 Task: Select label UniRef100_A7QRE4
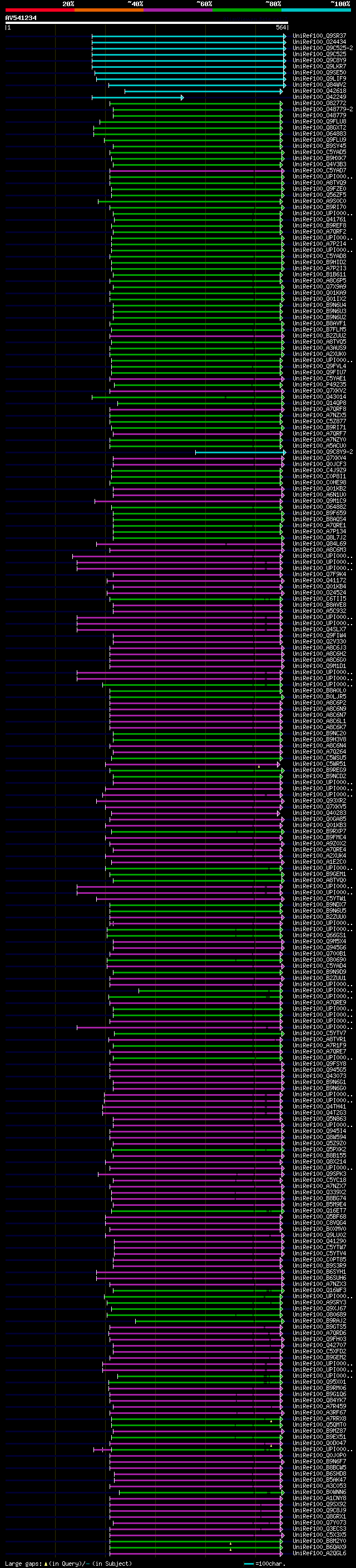[319, 850]
